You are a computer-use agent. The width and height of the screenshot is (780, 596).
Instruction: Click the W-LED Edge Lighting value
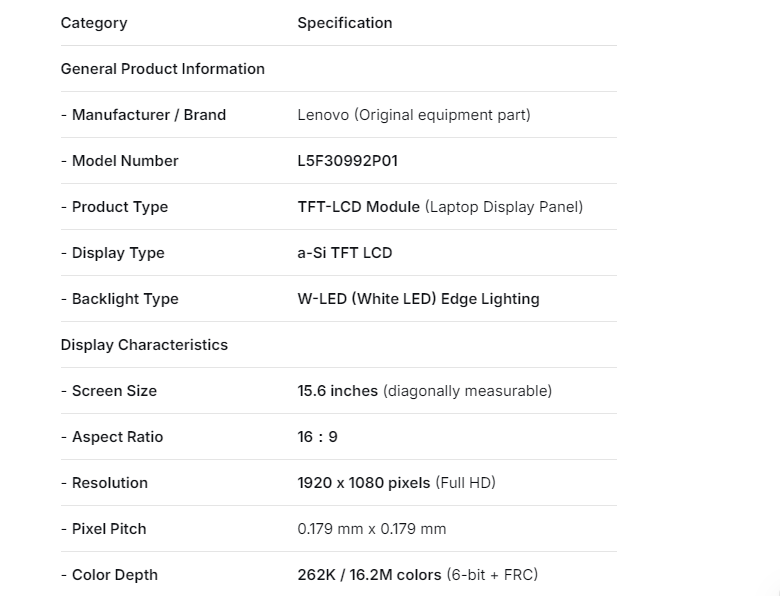[x=418, y=299]
